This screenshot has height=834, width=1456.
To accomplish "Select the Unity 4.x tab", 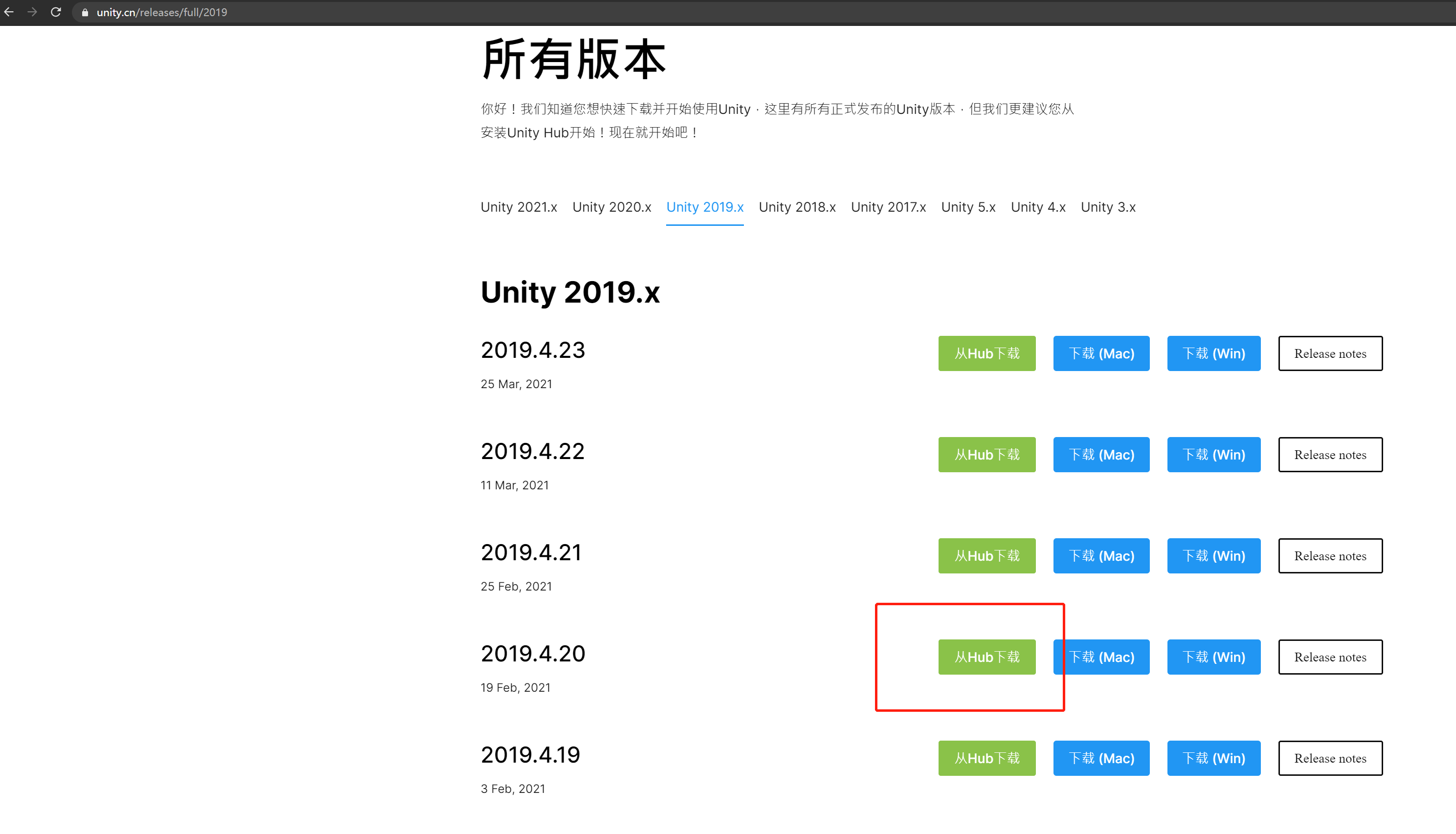I will click(x=1038, y=207).
